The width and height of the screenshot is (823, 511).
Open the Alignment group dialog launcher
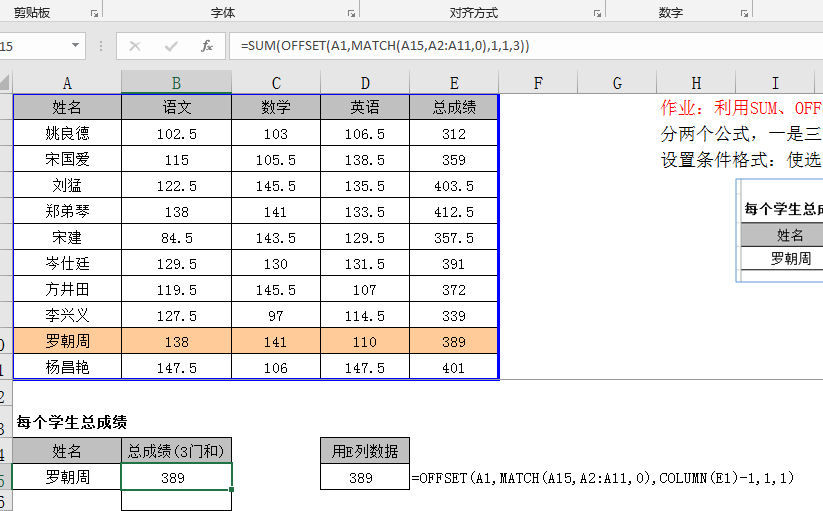click(597, 14)
